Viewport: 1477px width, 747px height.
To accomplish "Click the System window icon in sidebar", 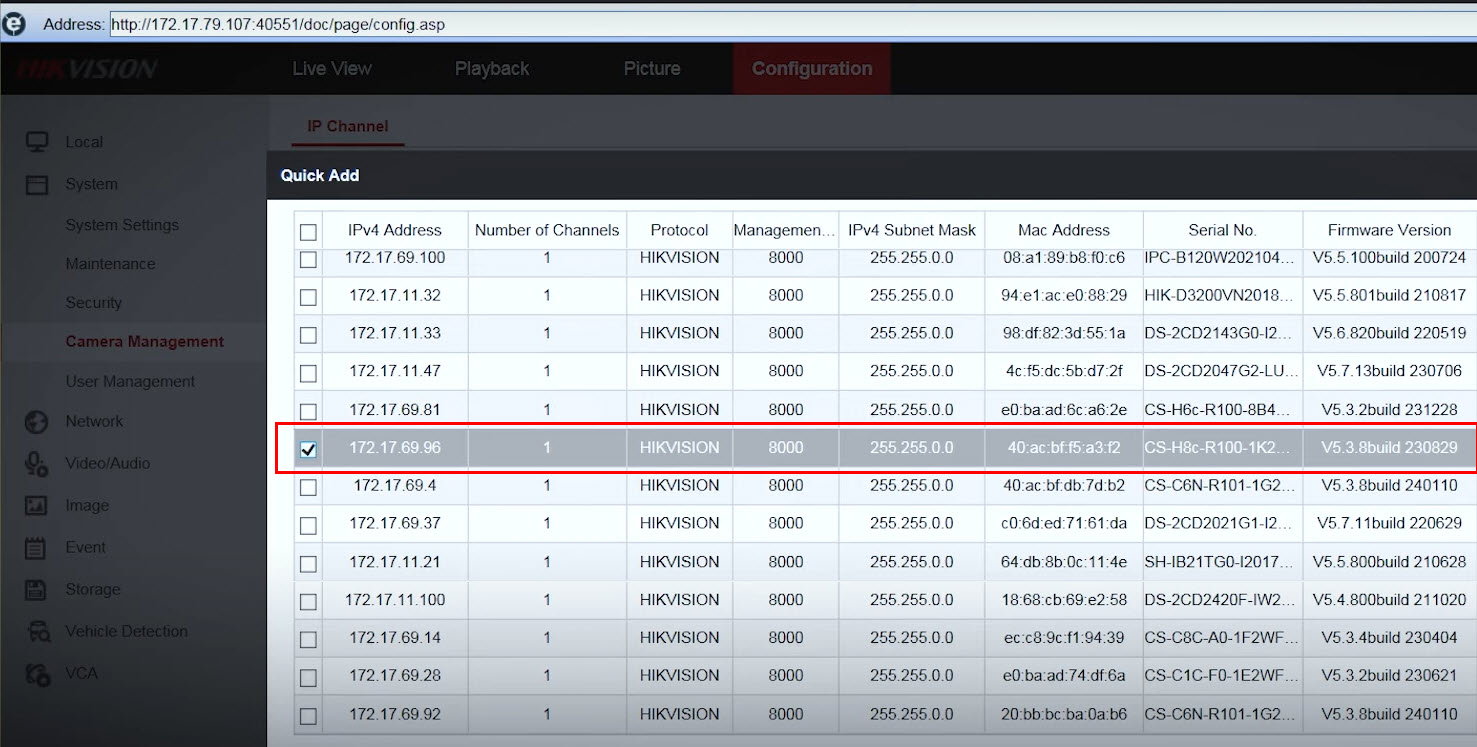I will (37, 184).
